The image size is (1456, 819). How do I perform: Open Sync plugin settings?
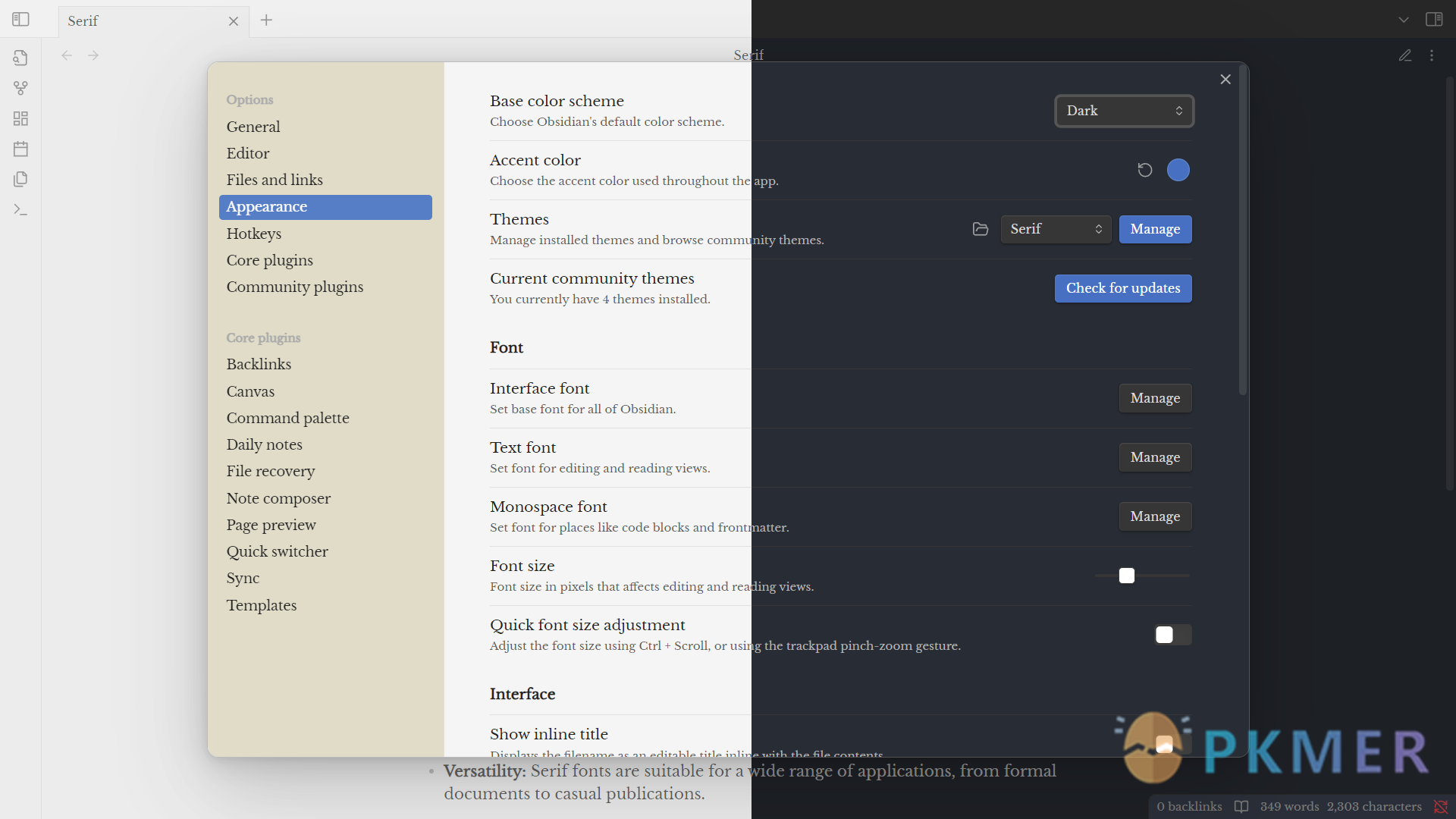325,578
